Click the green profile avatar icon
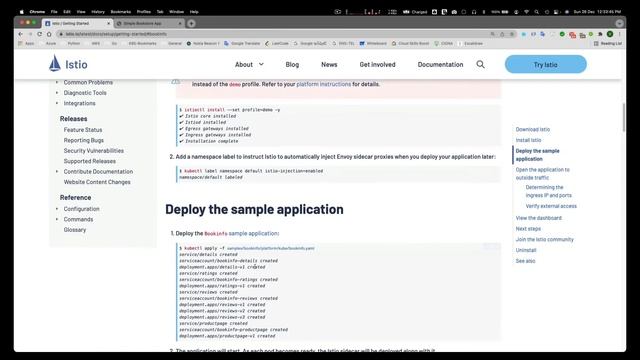The height and width of the screenshot is (360, 640). tap(610, 34)
